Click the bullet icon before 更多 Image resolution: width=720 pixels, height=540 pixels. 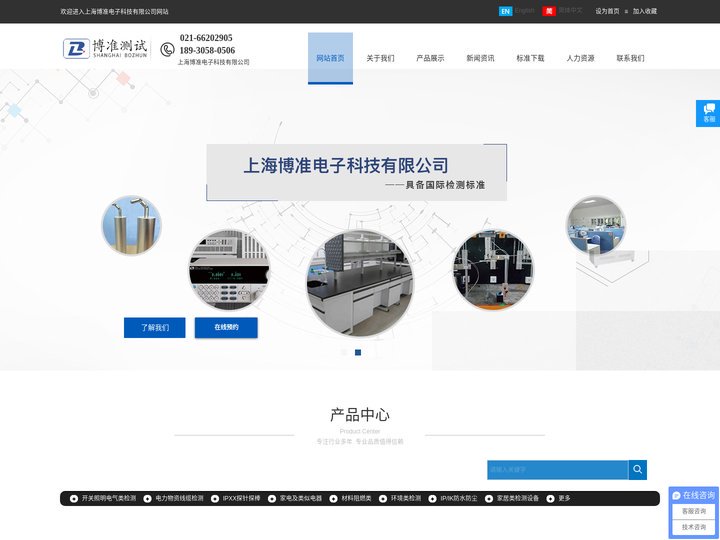click(x=551, y=499)
